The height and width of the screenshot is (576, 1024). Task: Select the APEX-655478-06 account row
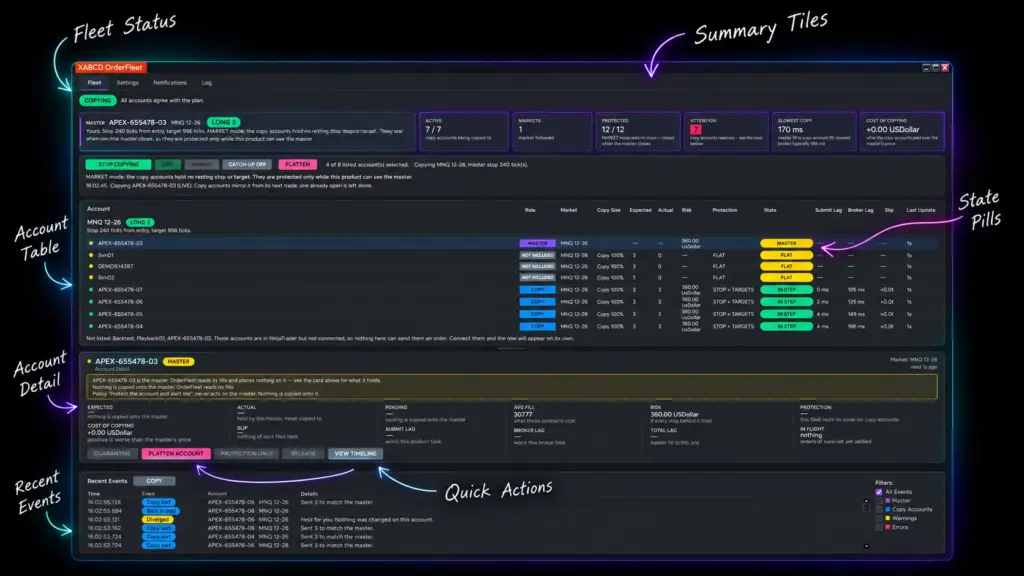point(512,302)
